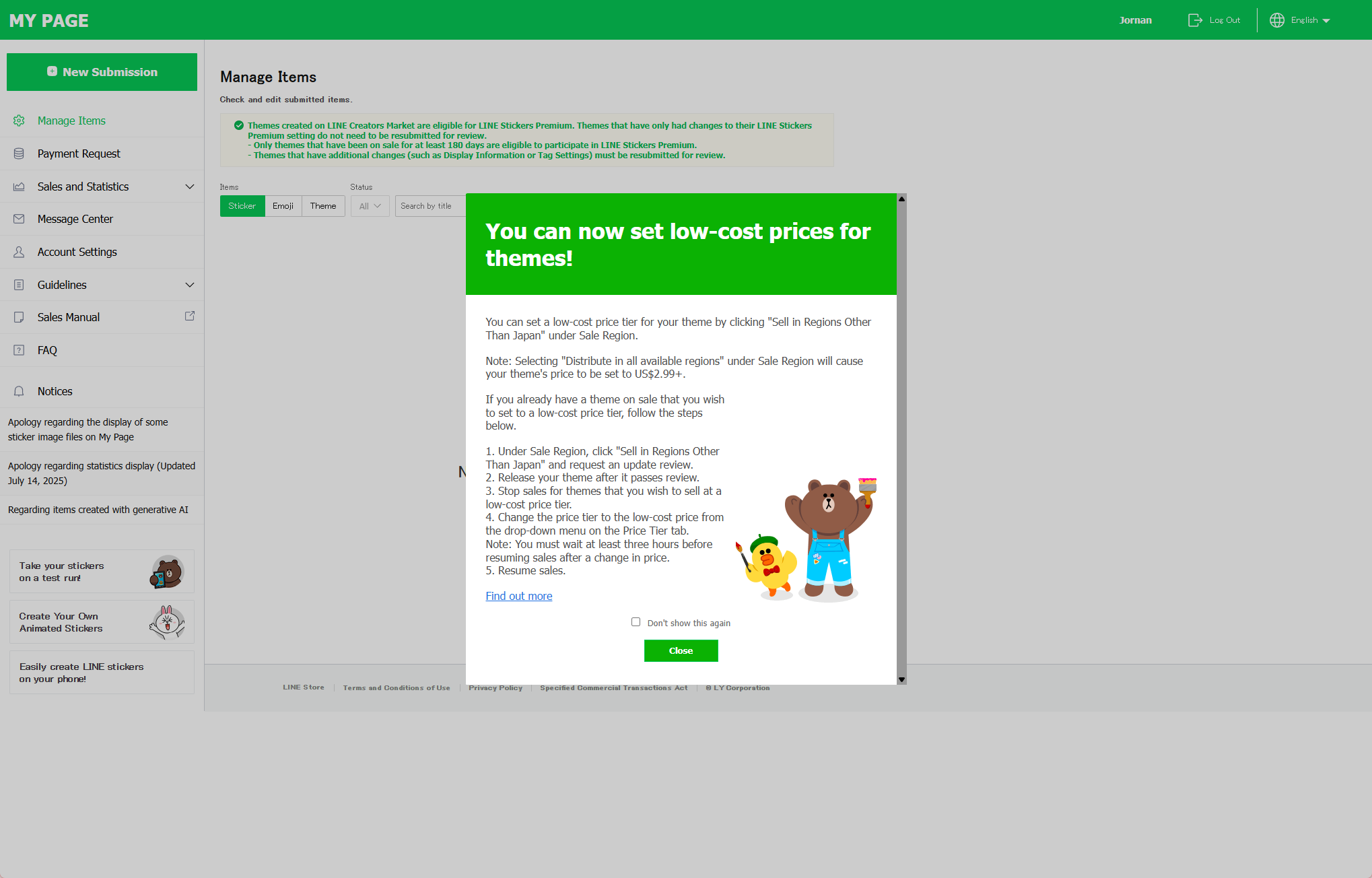
Task: Click the Log Out door icon
Action: (1195, 20)
